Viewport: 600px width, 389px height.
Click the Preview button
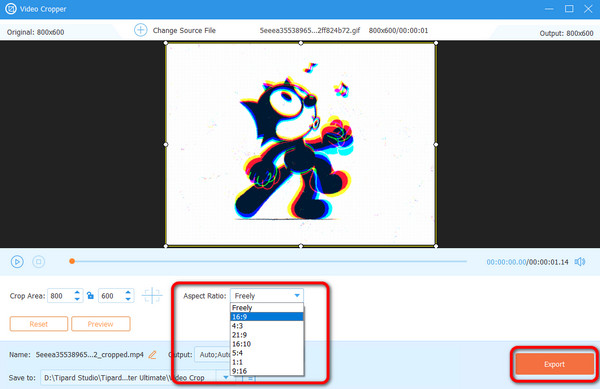coord(101,324)
